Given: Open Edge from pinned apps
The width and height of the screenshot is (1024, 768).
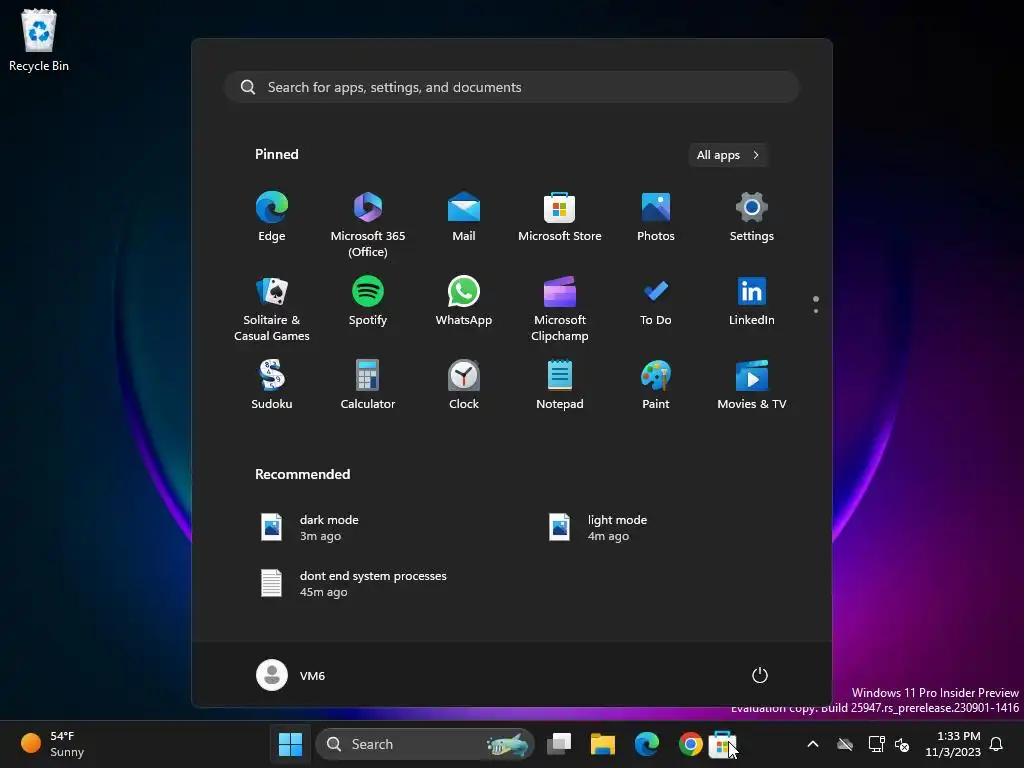Looking at the screenshot, I should 272,217.
